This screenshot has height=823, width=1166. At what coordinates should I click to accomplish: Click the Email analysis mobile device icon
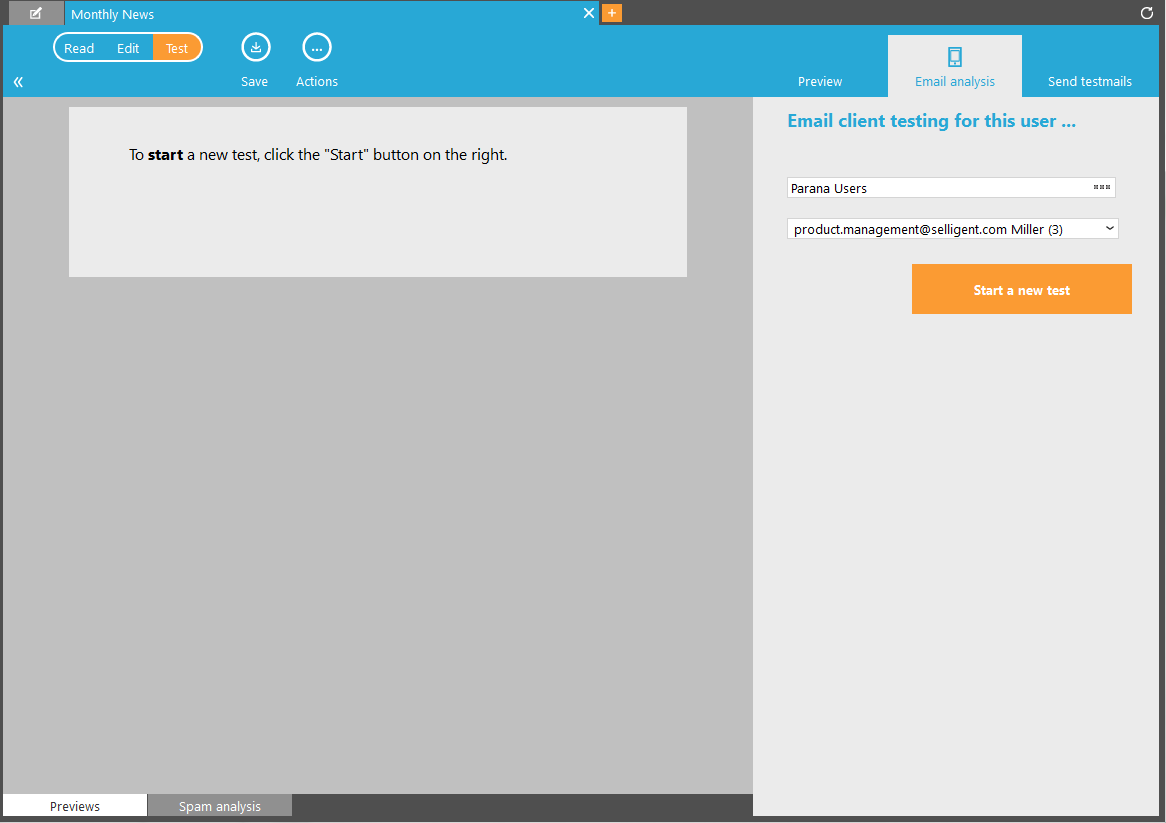955,56
